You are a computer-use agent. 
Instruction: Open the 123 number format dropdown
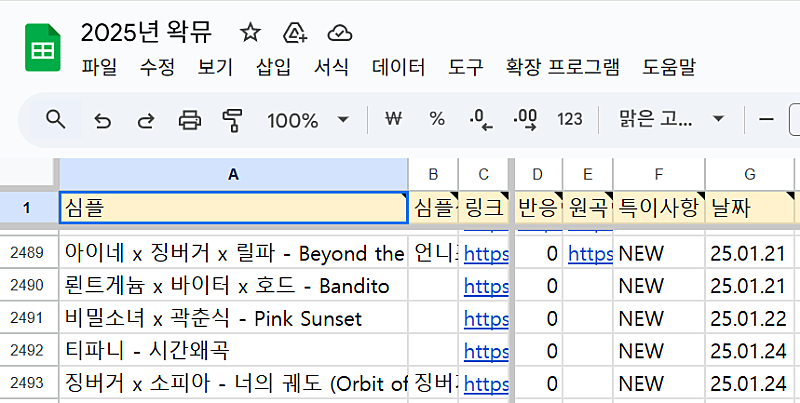570,120
